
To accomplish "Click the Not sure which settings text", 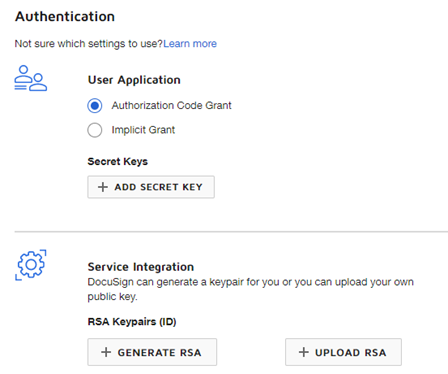I will tap(89, 44).
